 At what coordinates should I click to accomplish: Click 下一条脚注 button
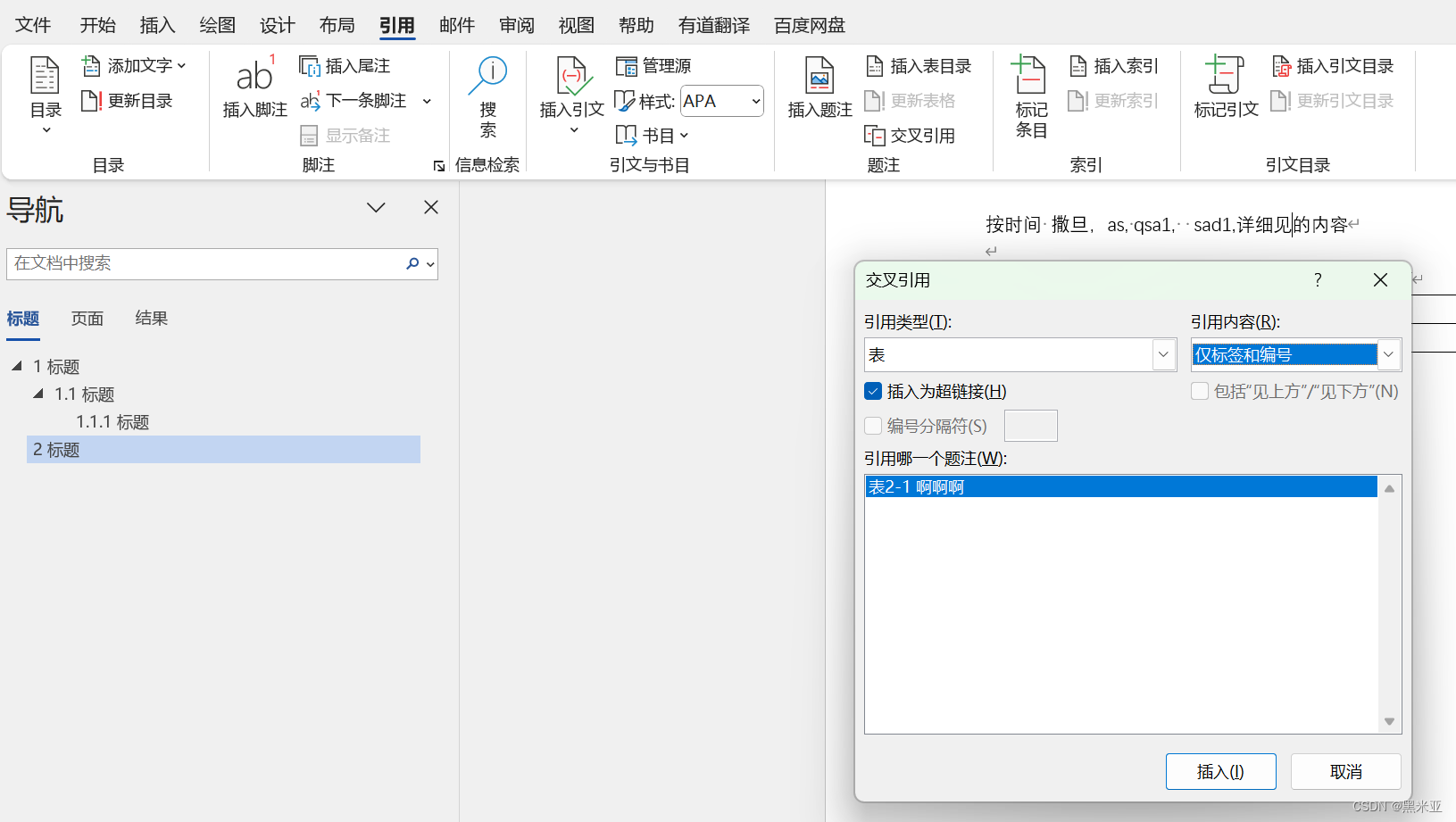point(354,101)
